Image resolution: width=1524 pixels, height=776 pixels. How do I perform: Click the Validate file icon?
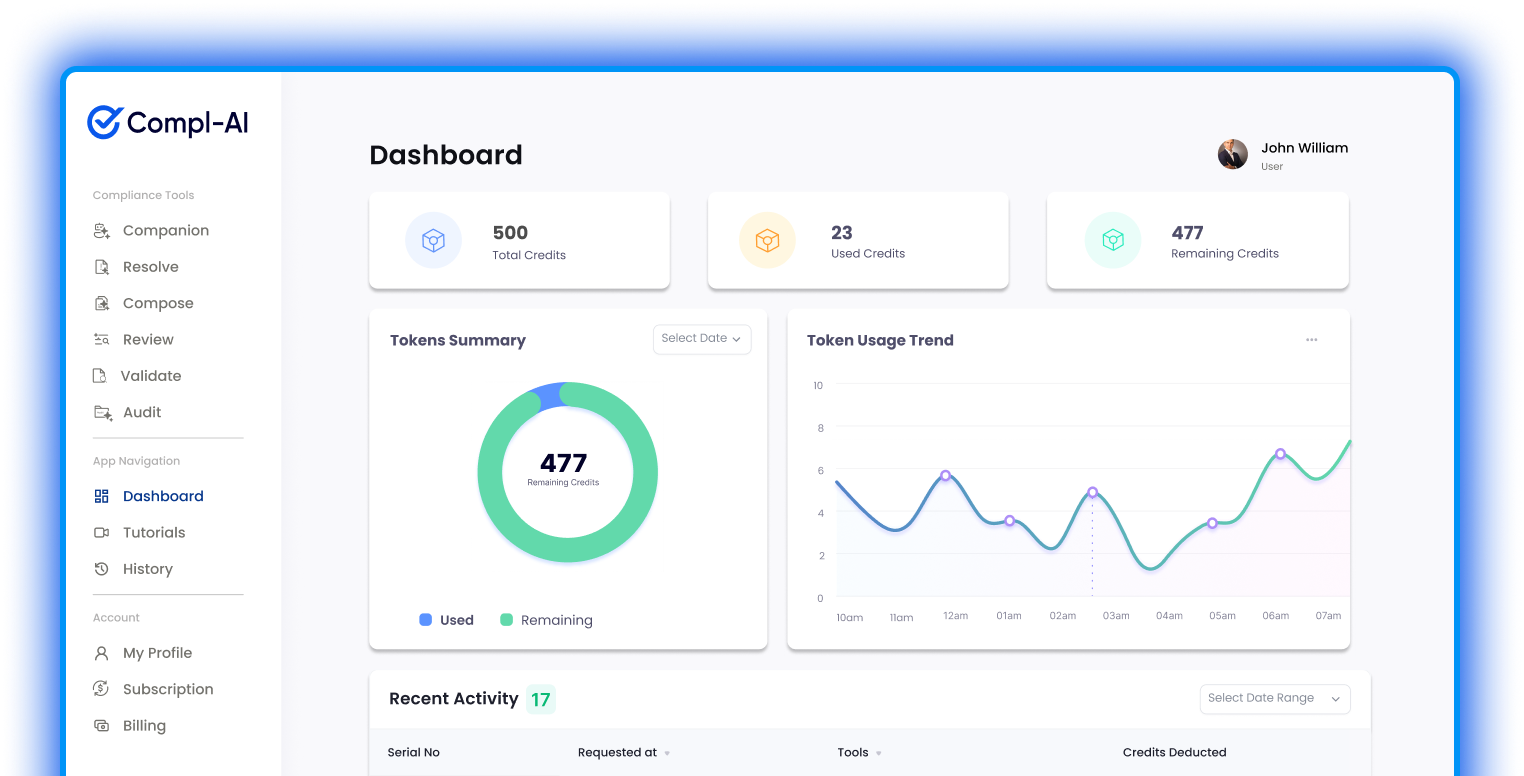(99, 376)
